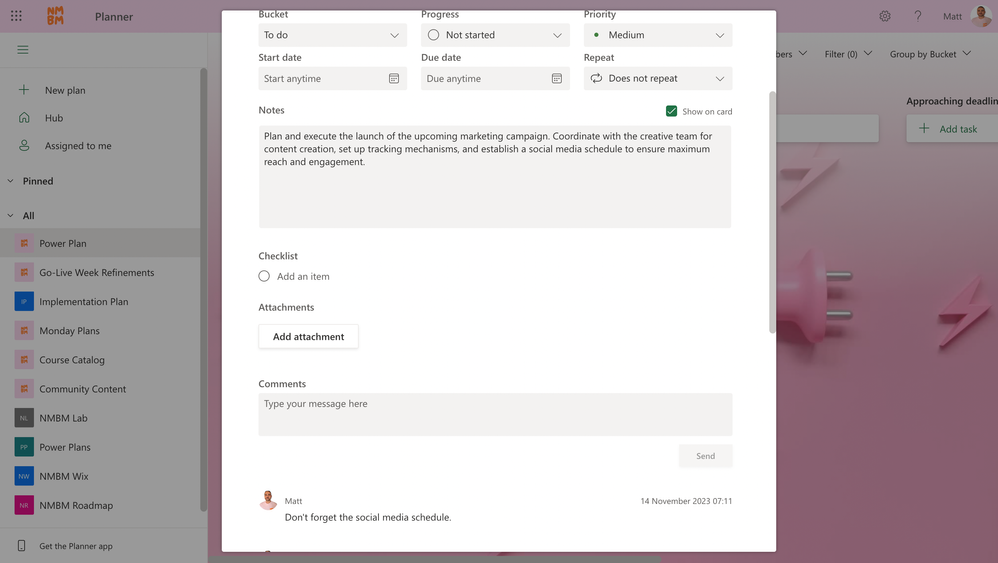Click the Add an item checklist field

point(303,276)
